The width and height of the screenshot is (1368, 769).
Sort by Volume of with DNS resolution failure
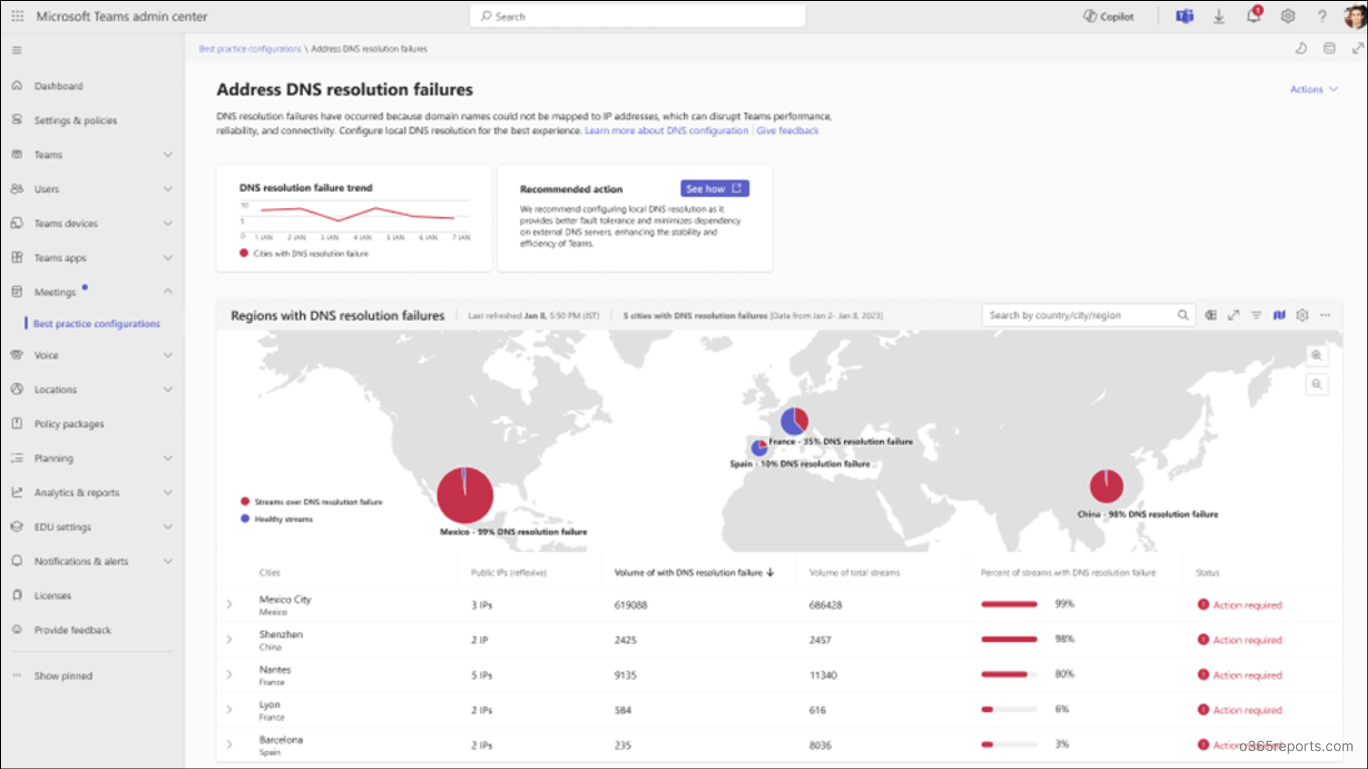pyautogui.click(x=694, y=573)
